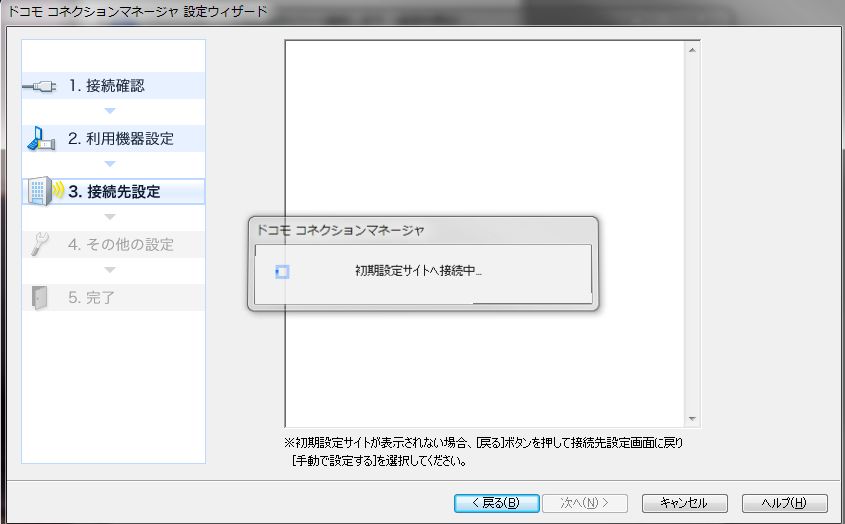
Task: Click the 初期設定サイトへ接続中 message text
Action: [x=418, y=271]
